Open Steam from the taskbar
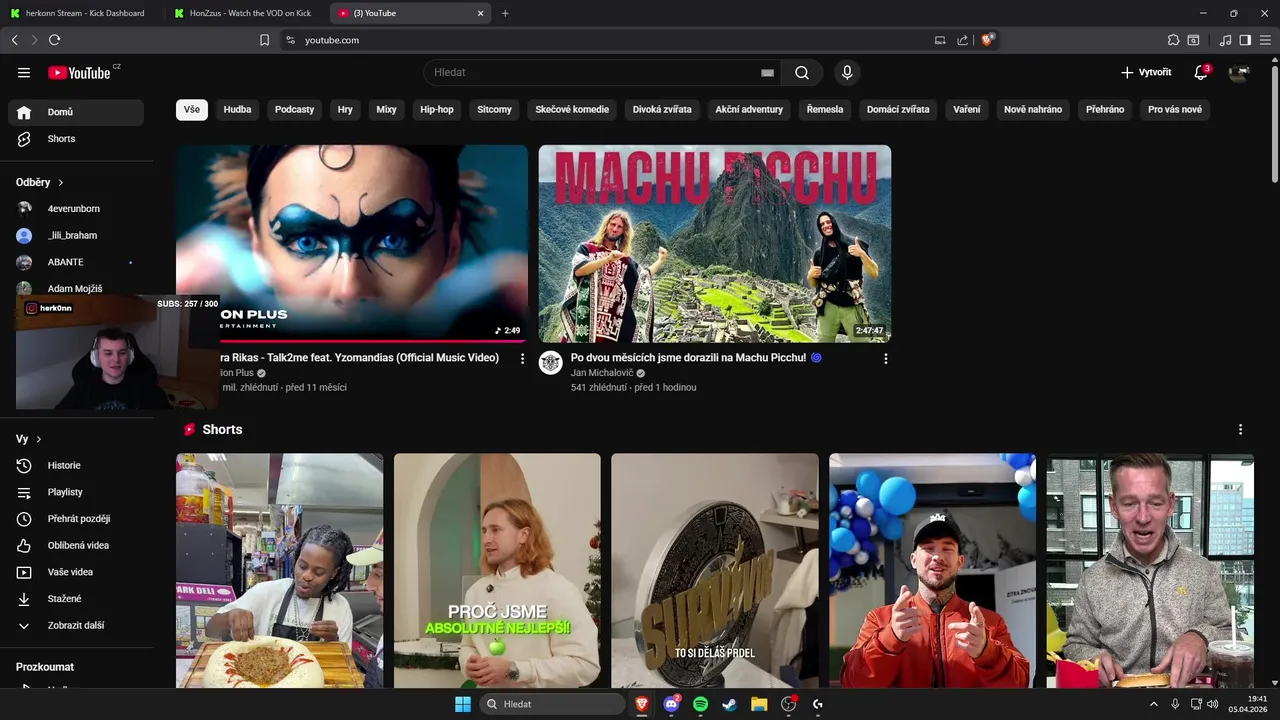1280x720 pixels. click(730, 704)
